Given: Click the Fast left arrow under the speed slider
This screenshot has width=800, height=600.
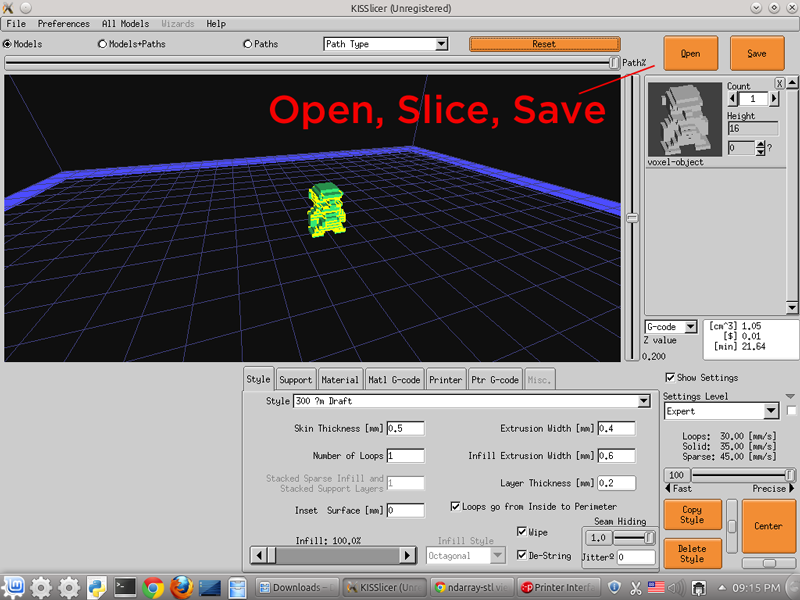Looking at the screenshot, I should (x=668, y=488).
